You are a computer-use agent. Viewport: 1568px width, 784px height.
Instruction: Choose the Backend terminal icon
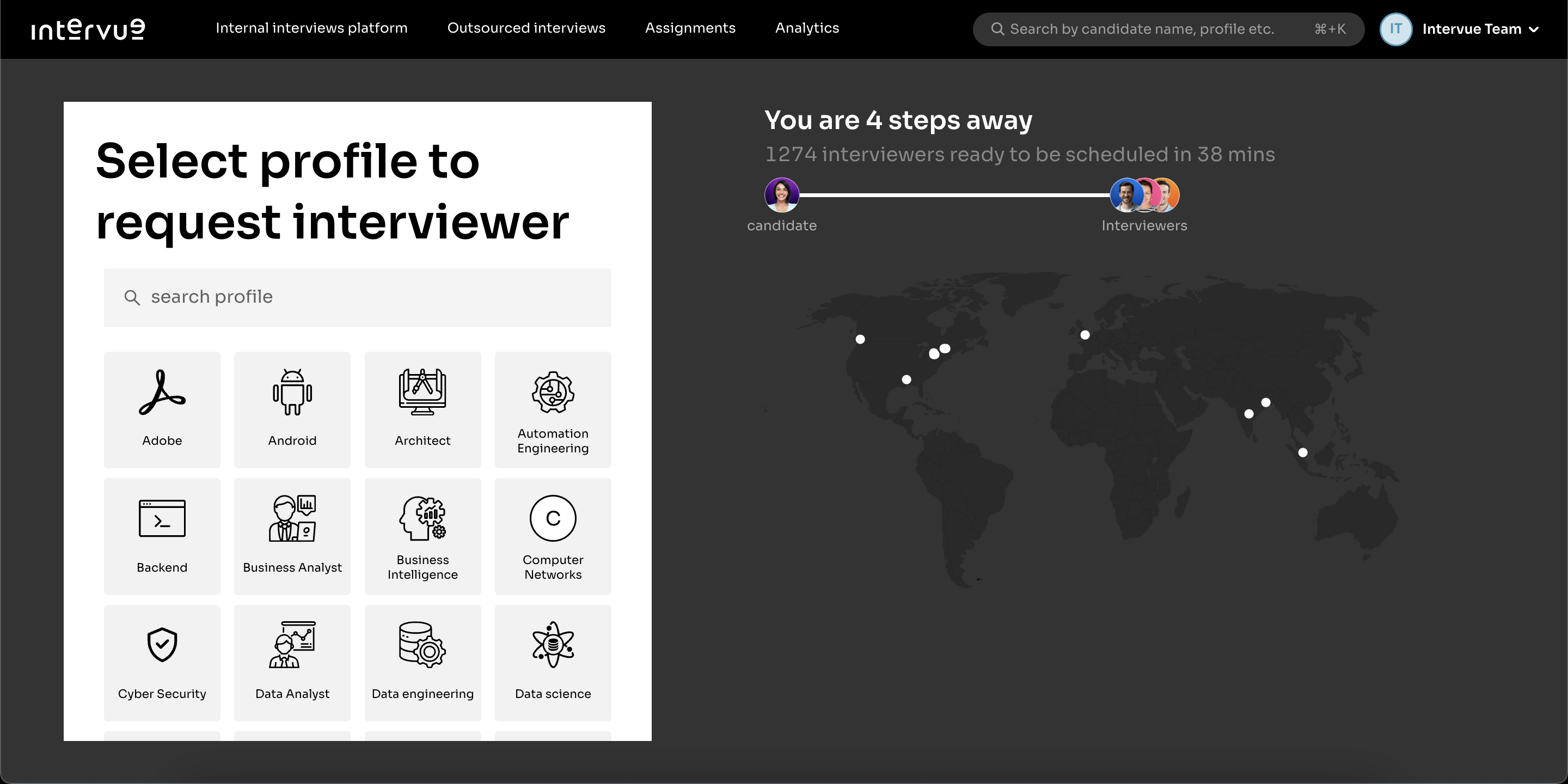tap(162, 519)
